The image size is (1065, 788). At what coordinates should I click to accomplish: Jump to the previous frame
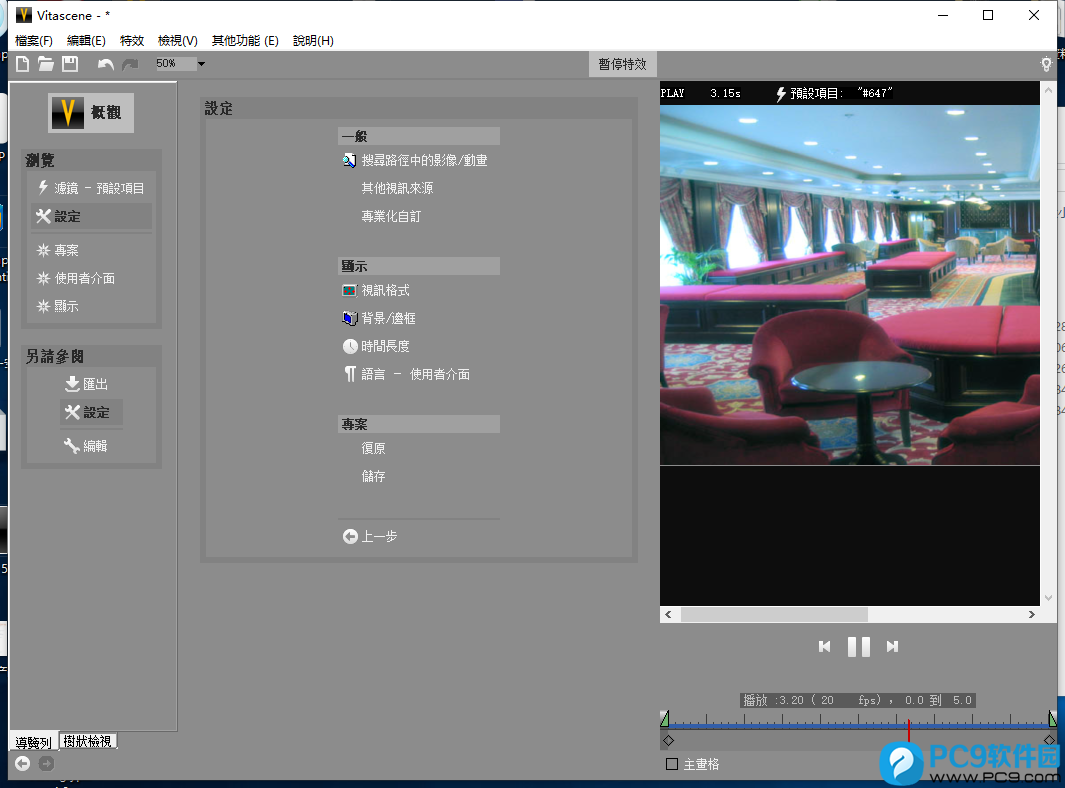coord(824,647)
